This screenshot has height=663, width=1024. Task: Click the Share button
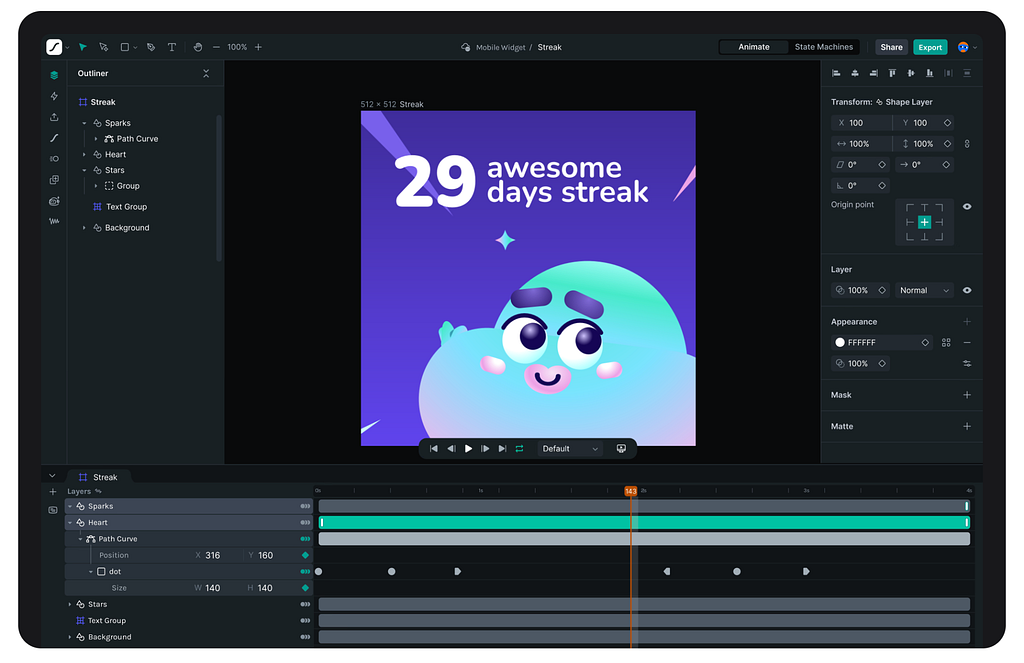pyautogui.click(x=891, y=47)
